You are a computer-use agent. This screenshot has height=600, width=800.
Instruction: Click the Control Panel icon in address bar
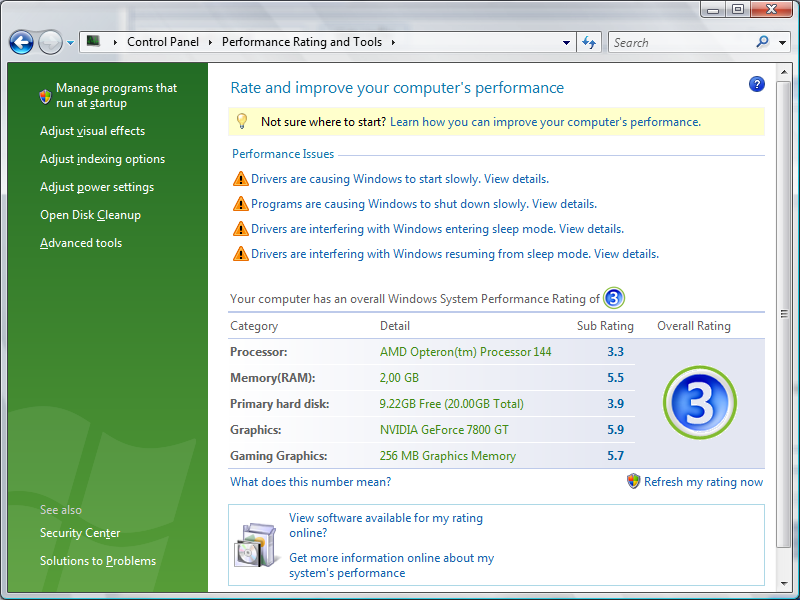click(93, 41)
